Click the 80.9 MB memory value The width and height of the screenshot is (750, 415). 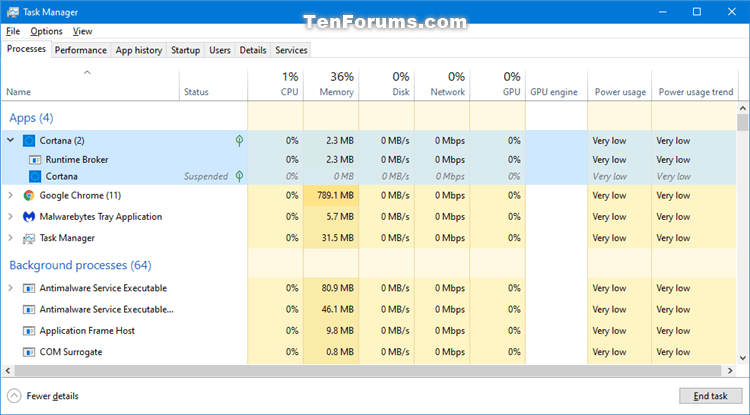[337, 288]
